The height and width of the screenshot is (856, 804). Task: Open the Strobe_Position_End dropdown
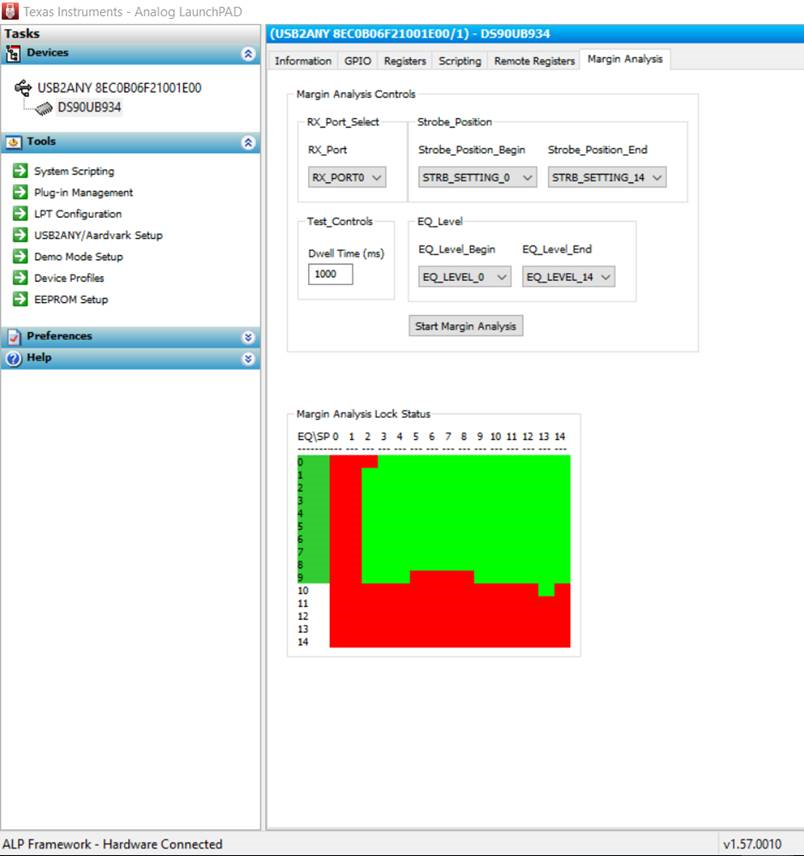607,177
